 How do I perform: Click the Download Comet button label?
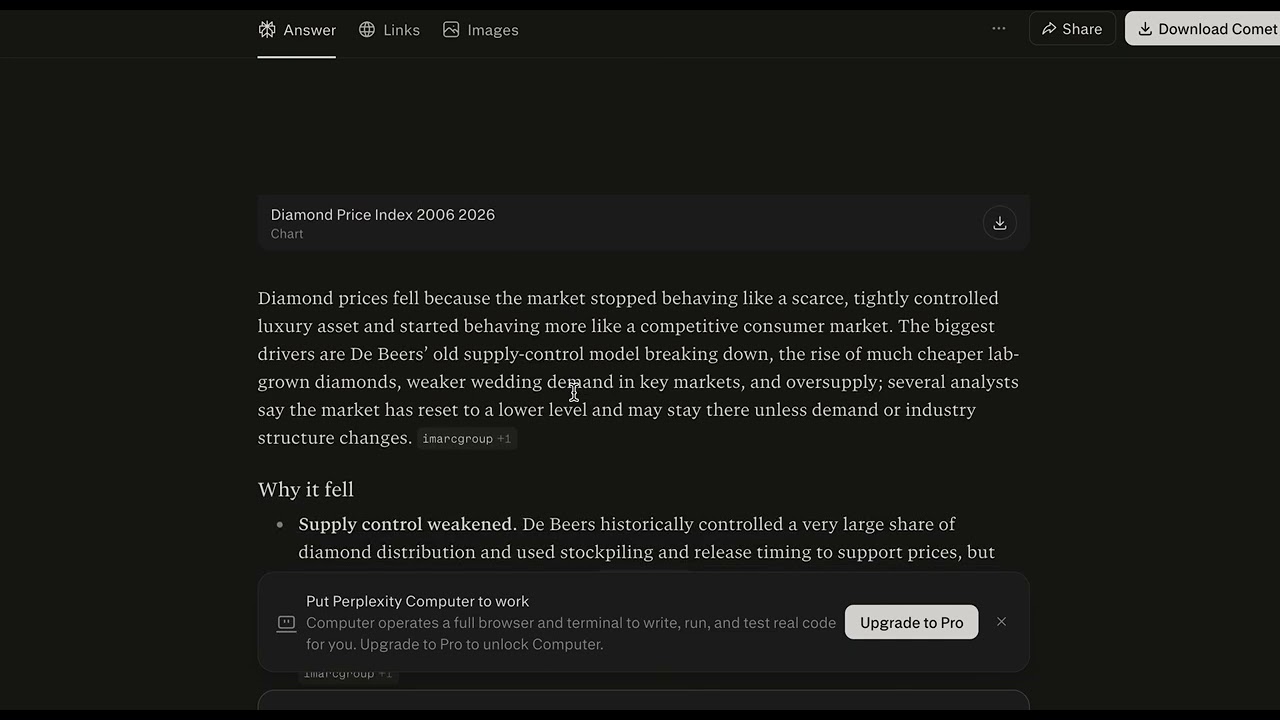tap(1217, 29)
